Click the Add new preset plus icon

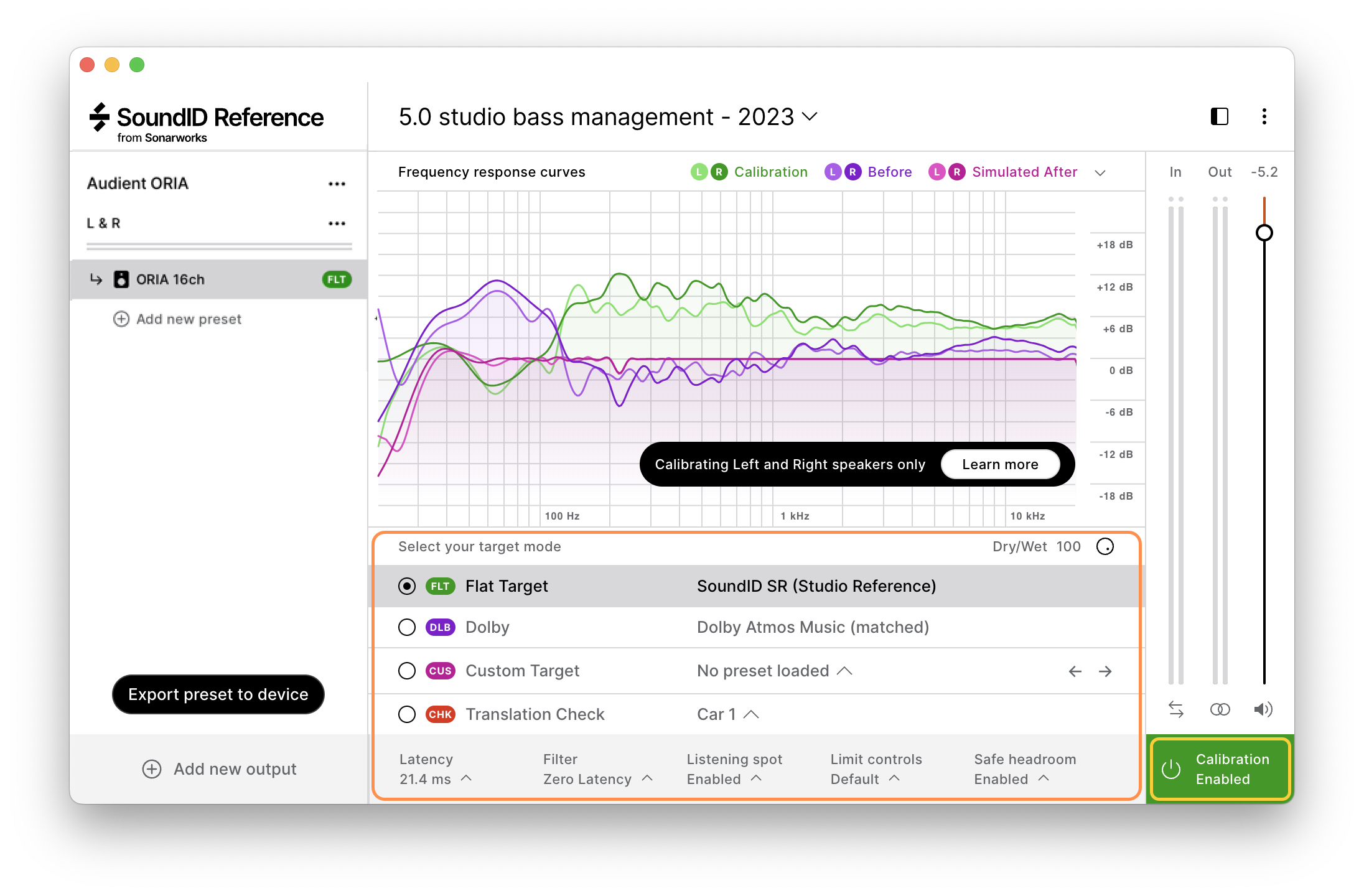[121, 319]
